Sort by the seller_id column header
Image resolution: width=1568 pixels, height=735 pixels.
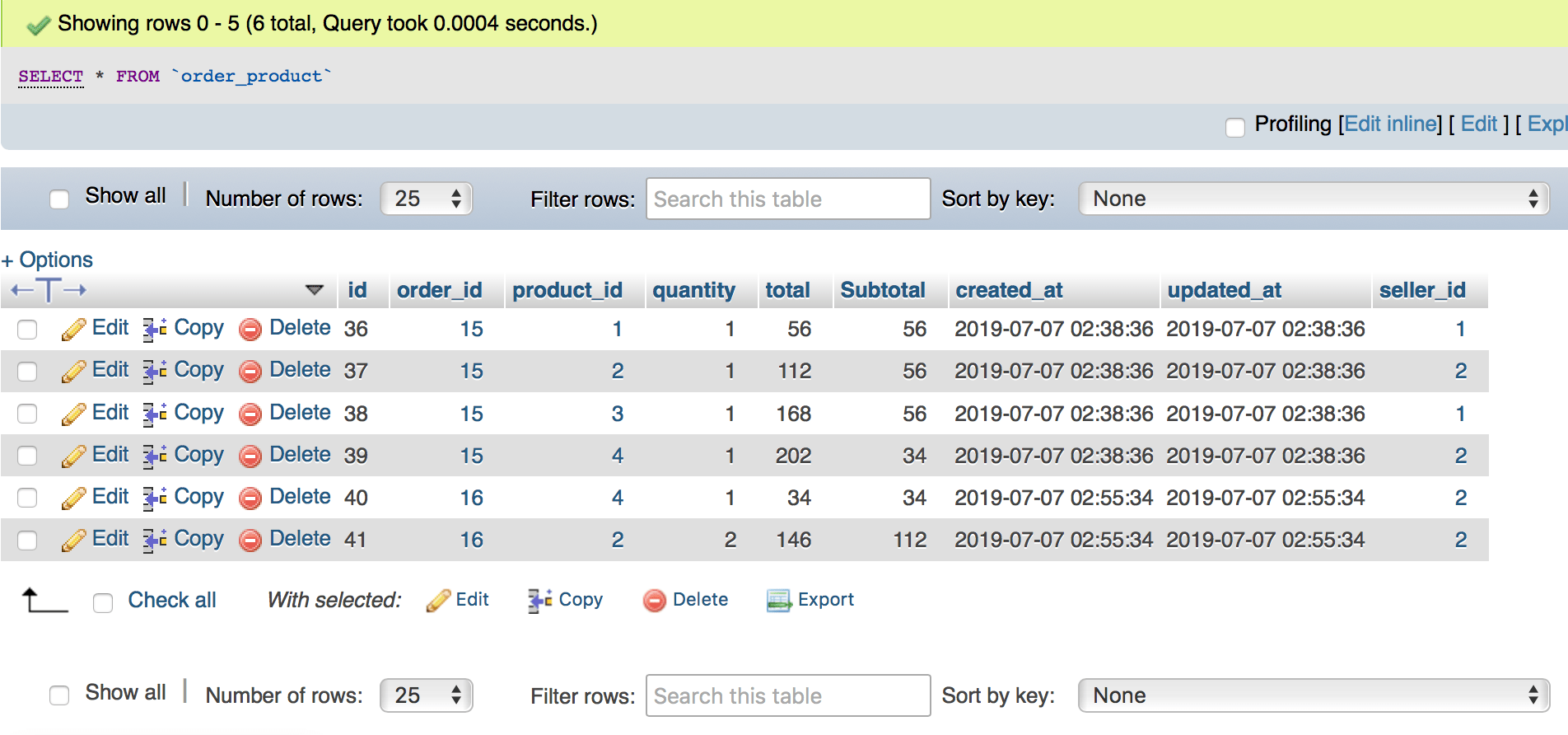tap(1423, 290)
